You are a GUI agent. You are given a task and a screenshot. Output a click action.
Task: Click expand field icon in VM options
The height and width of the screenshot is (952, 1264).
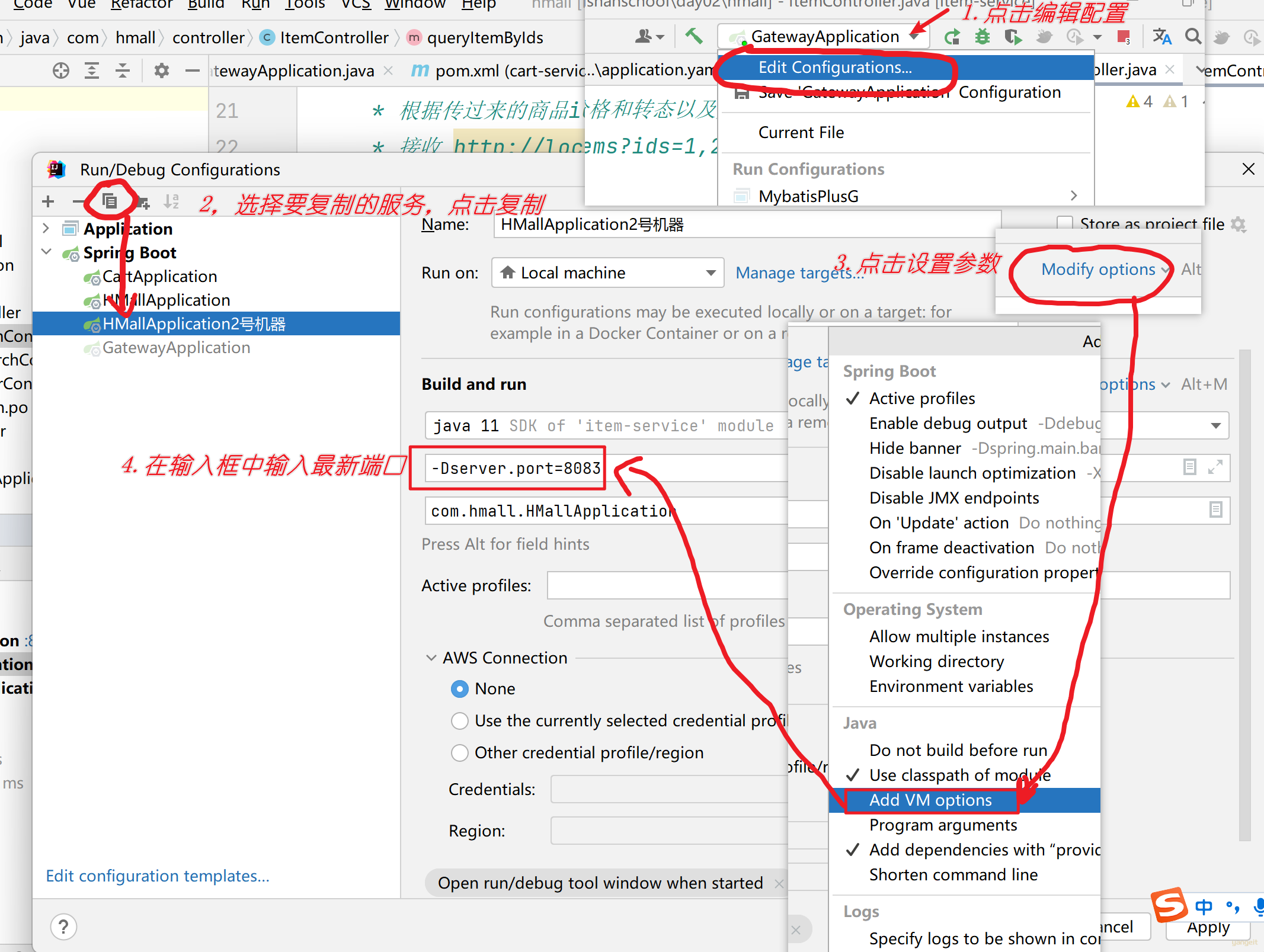click(1215, 467)
